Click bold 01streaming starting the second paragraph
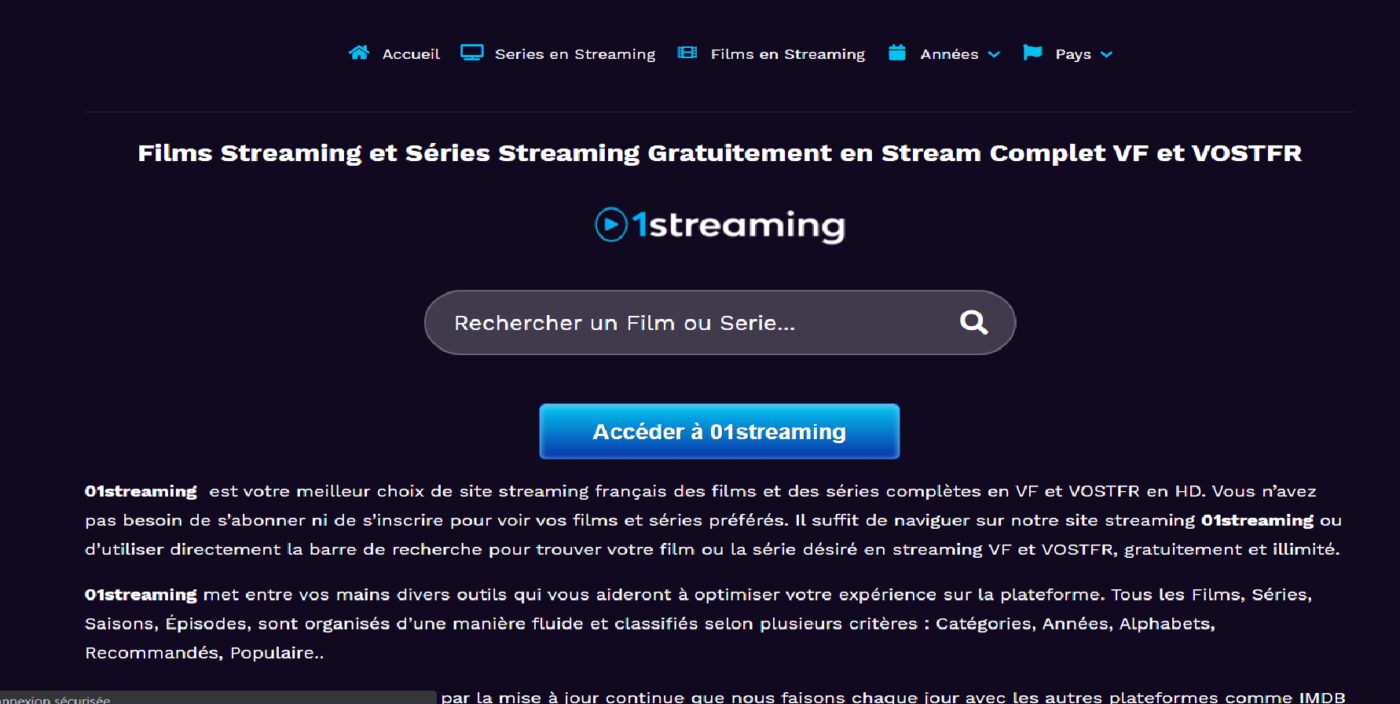The image size is (1400, 704). point(141,594)
